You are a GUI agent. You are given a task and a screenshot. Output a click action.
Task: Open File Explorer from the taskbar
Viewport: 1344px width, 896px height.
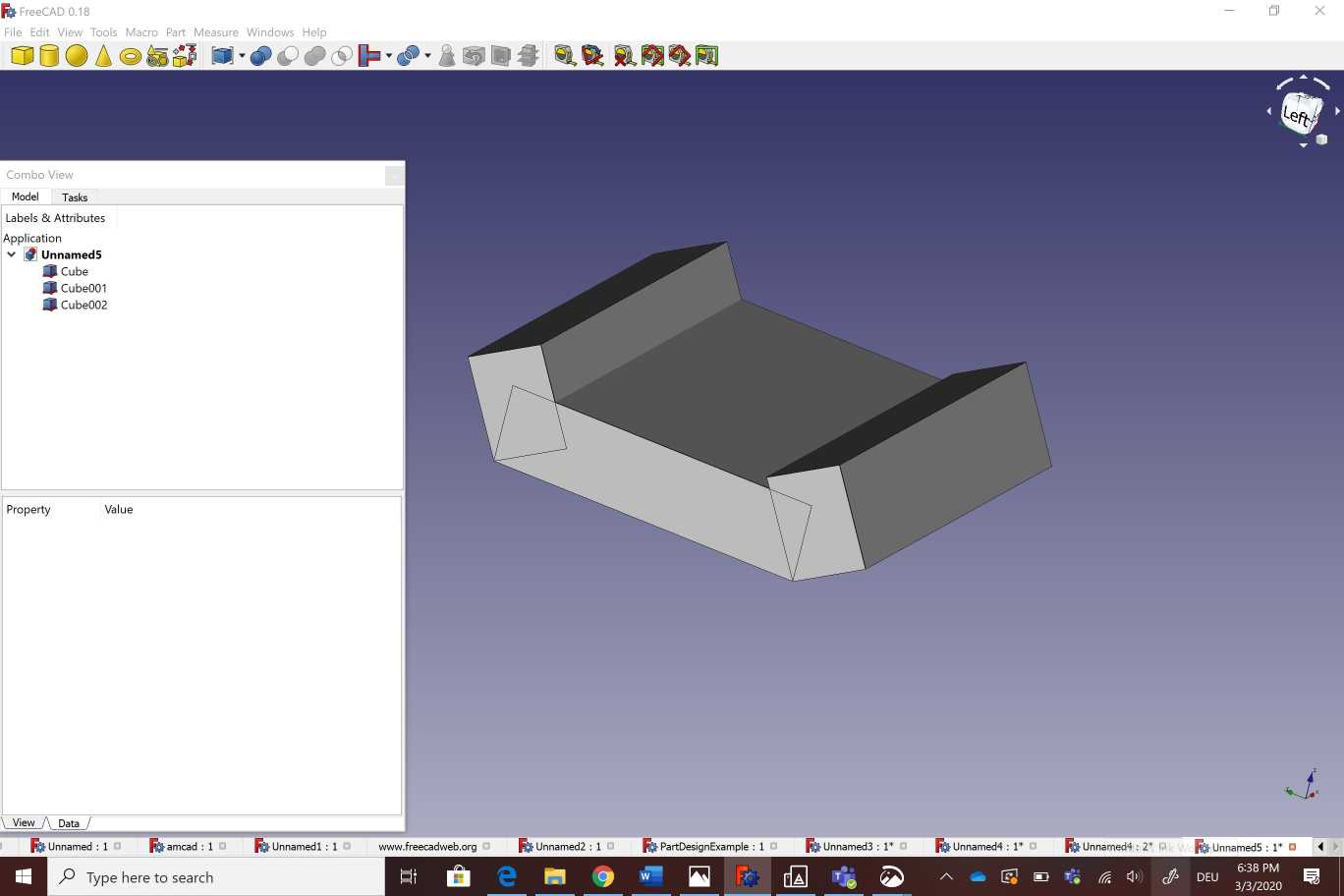tap(555, 877)
